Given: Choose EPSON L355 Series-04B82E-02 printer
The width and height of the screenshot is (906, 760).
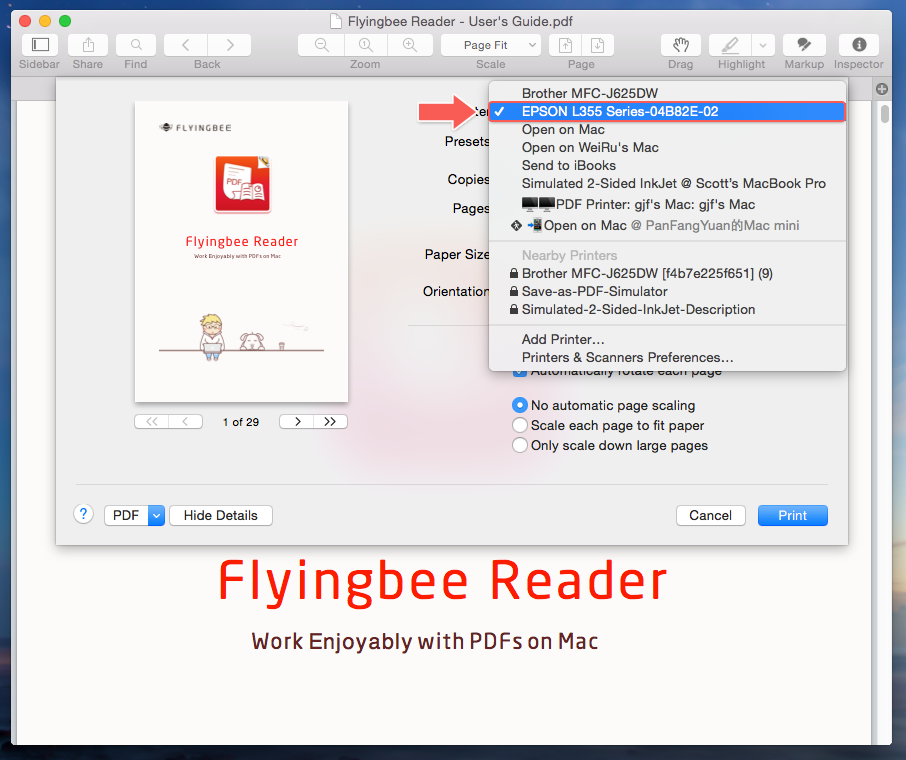Looking at the screenshot, I should [x=667, y=112].
